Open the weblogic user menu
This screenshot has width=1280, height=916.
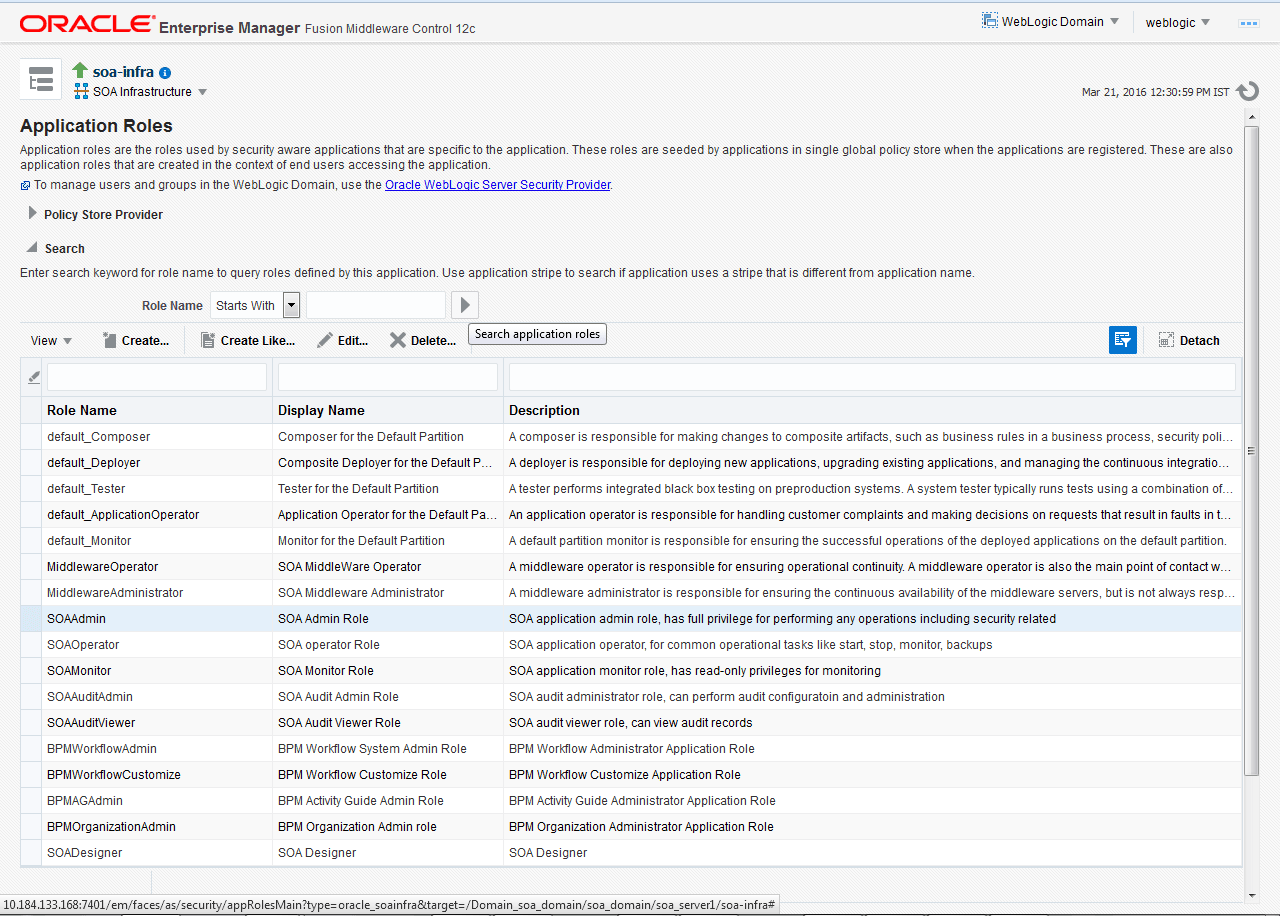click(x=1178, y=22)
